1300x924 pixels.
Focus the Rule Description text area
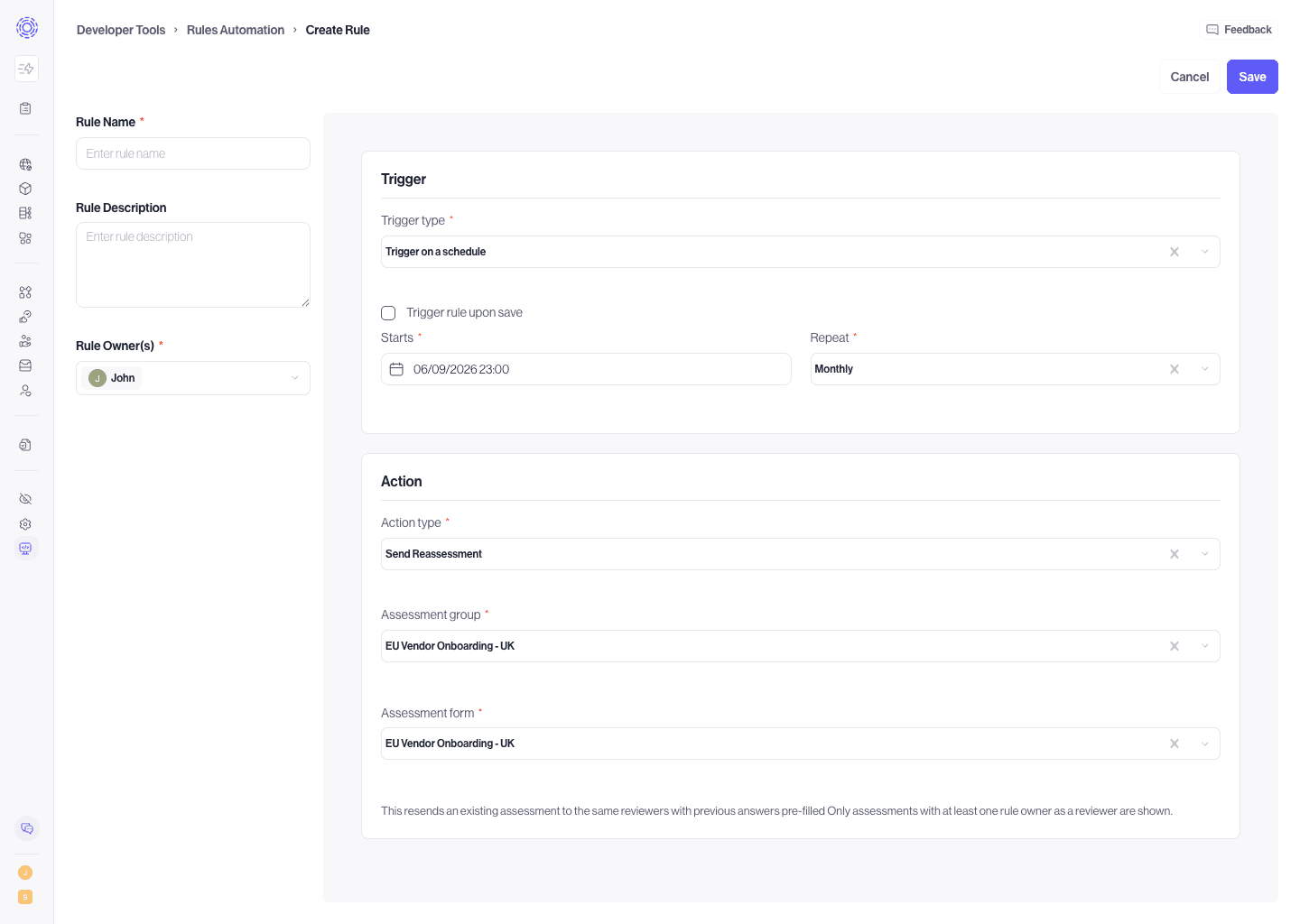[193, 264]
